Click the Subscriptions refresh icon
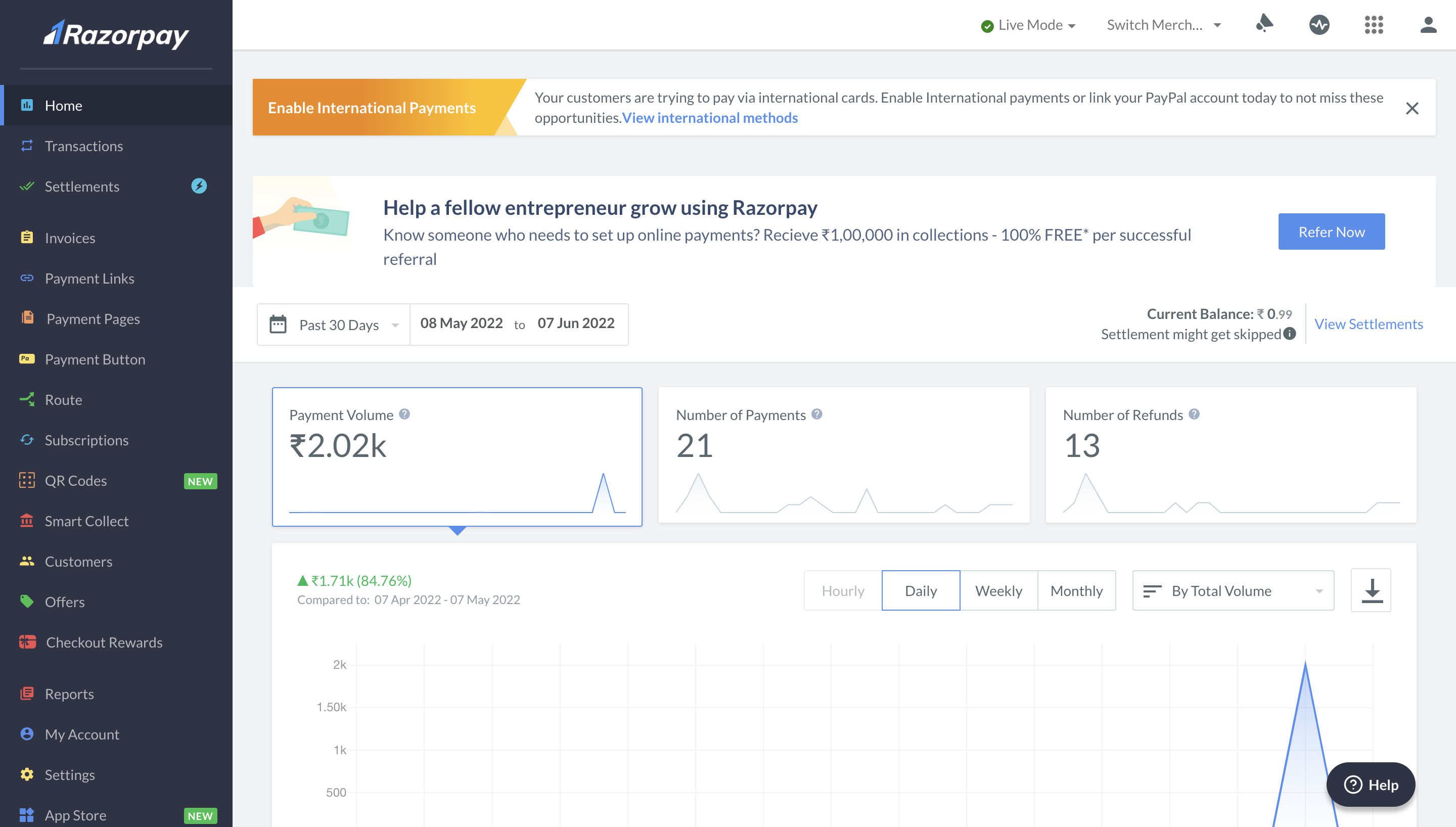Viewport: 1456px width, 827px height. (27, 440)
